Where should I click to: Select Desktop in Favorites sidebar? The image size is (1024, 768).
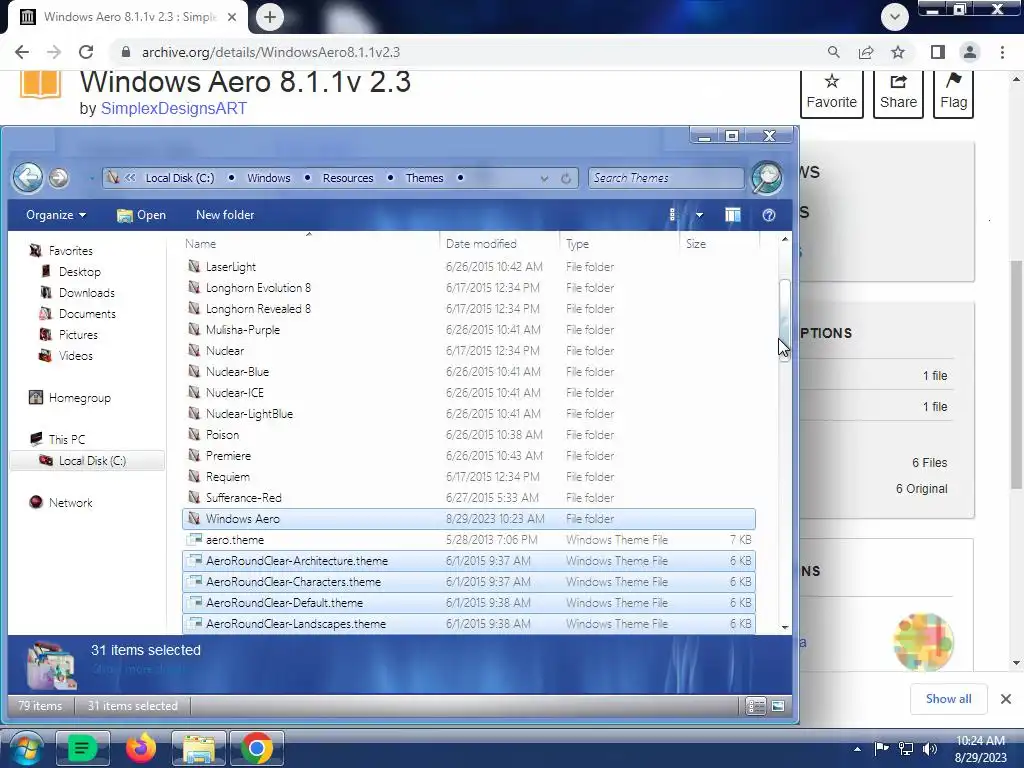pyautogui.click(x=80, y=272)
